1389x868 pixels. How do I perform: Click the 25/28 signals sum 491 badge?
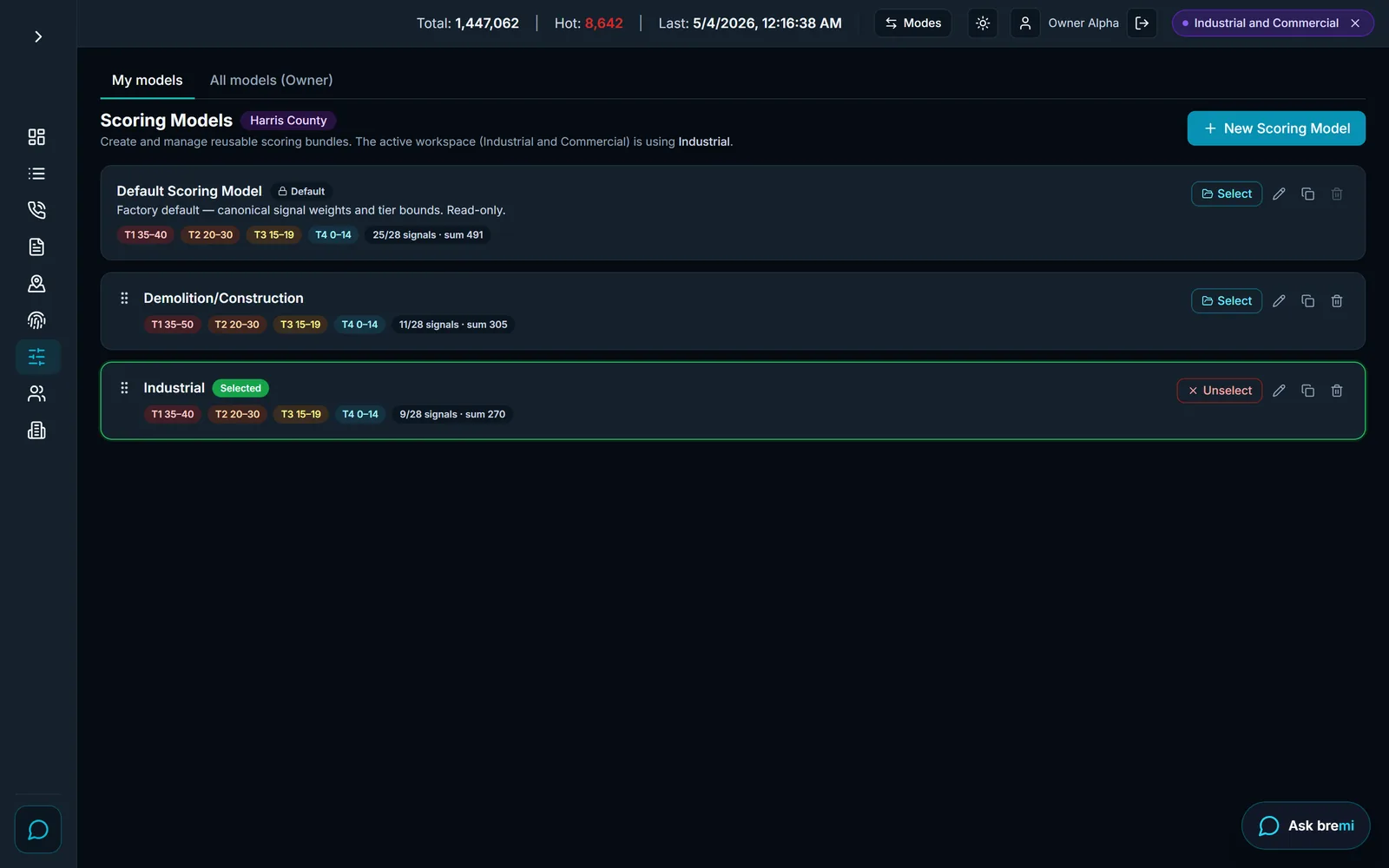click(x=428, y=235)
